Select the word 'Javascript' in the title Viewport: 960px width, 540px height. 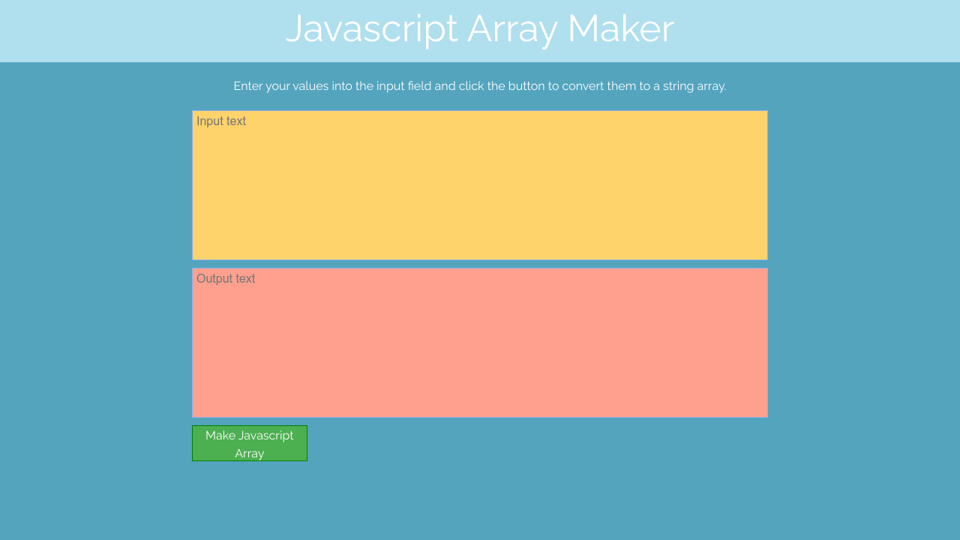(x=371, y=29)
